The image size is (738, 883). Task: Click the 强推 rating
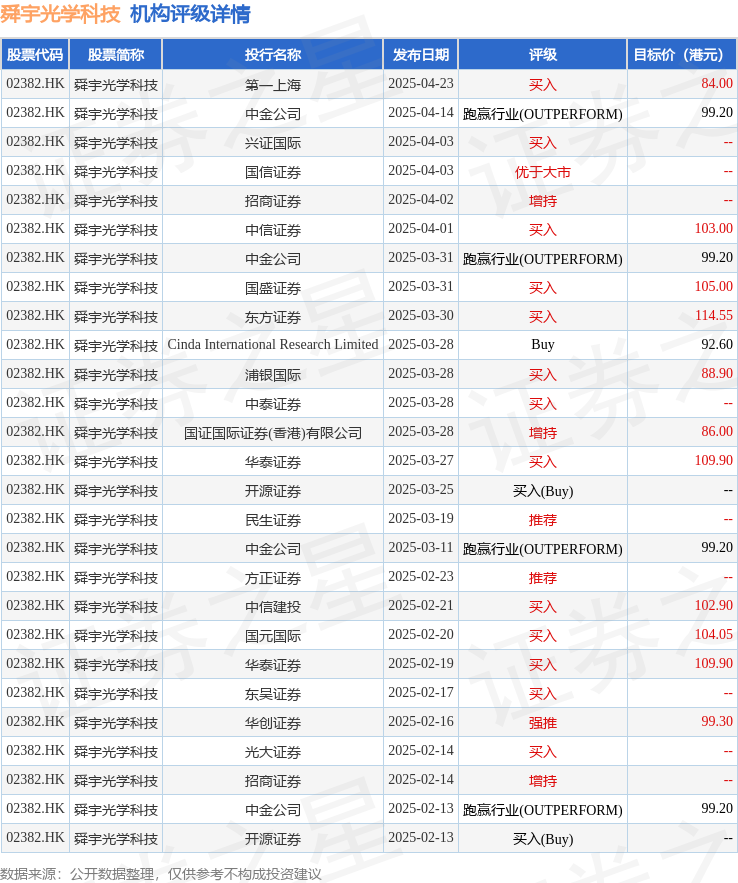tap(543, 723)
